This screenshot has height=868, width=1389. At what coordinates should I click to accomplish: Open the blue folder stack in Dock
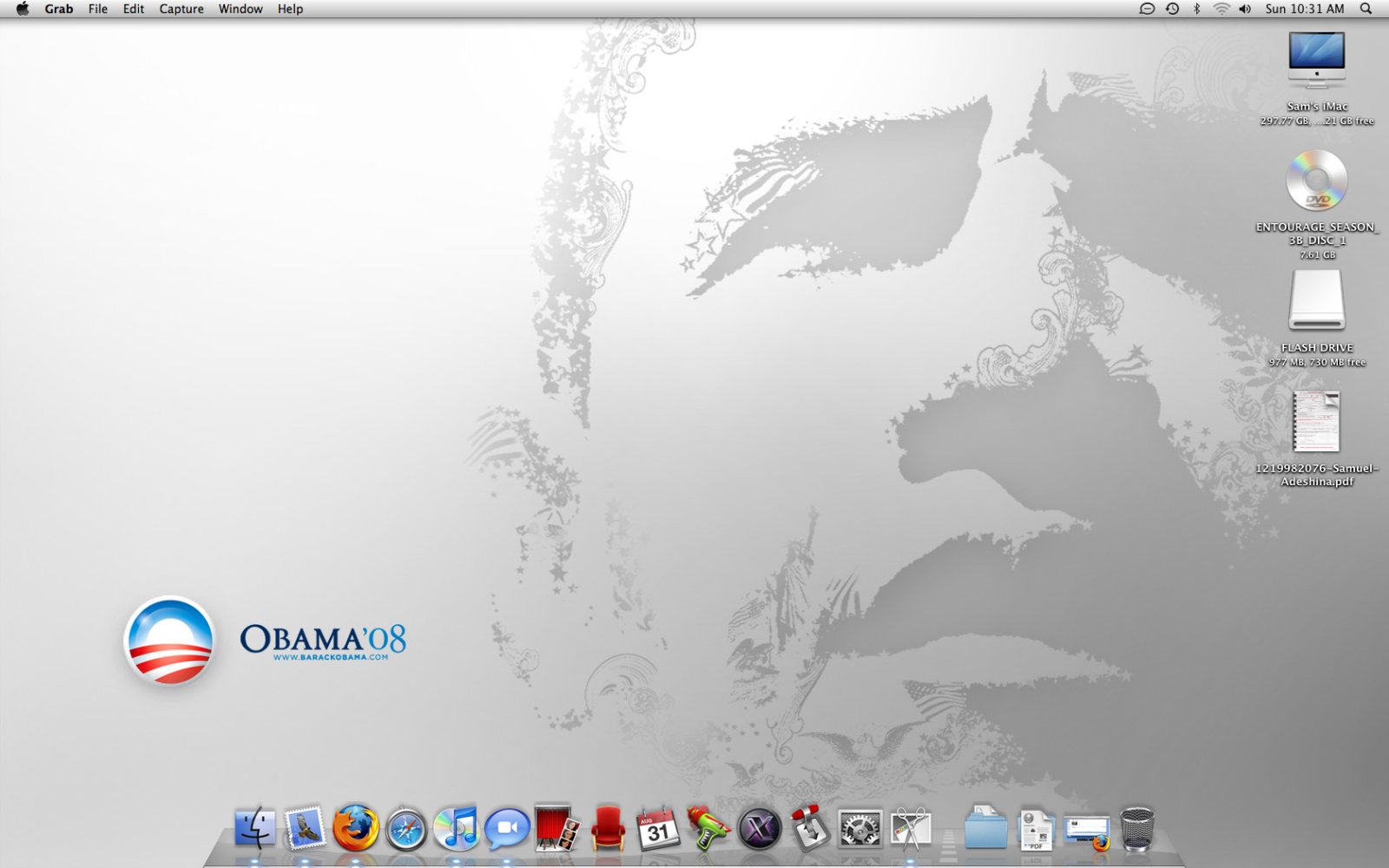click(986, 829)
